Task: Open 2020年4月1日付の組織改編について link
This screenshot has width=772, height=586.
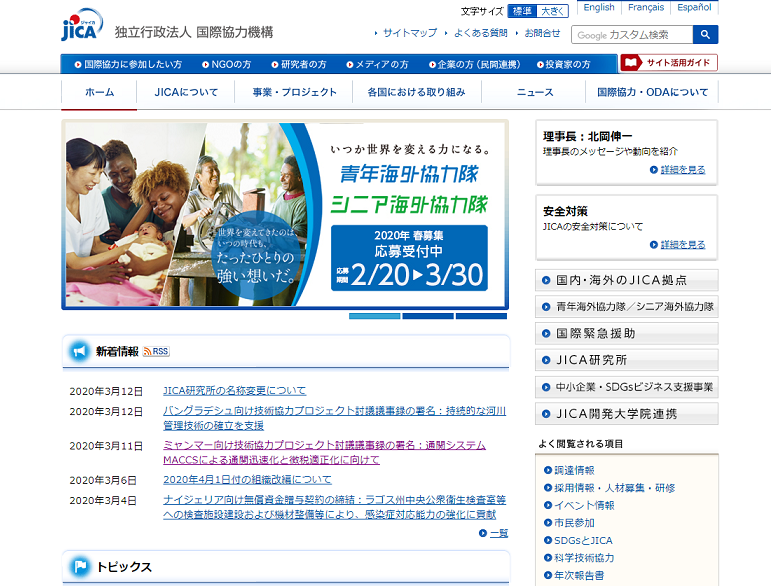Action: click(x=247, y=480)
